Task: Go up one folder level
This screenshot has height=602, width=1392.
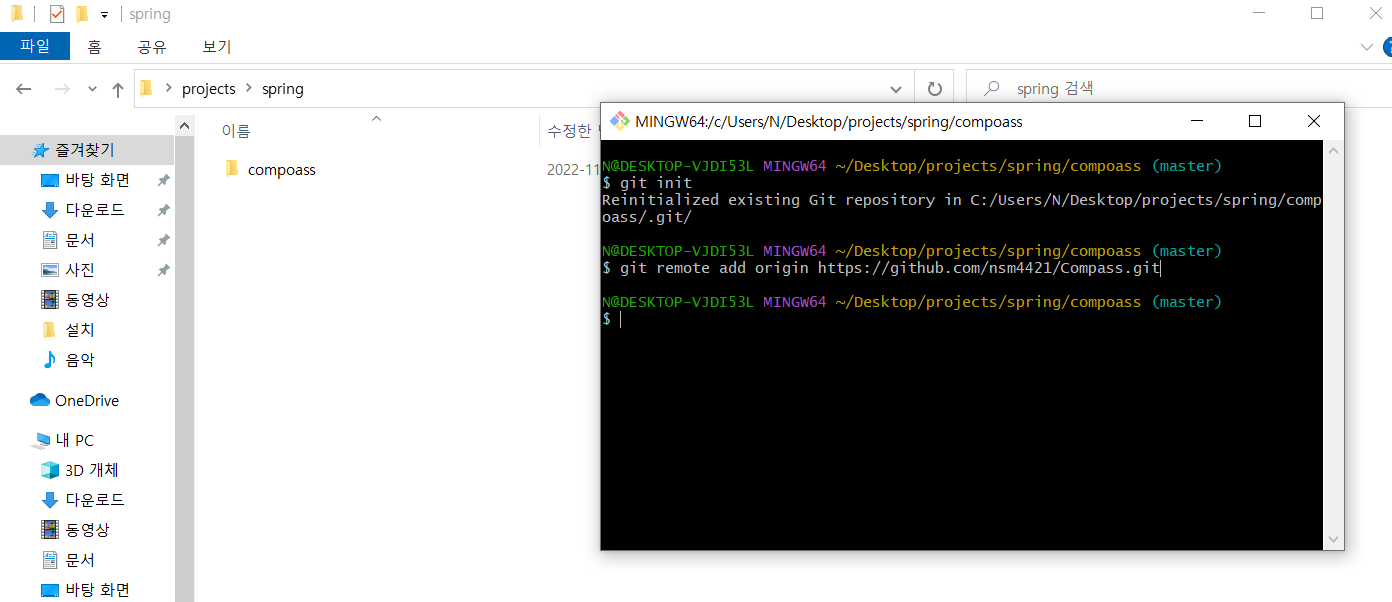Action: 118,89
